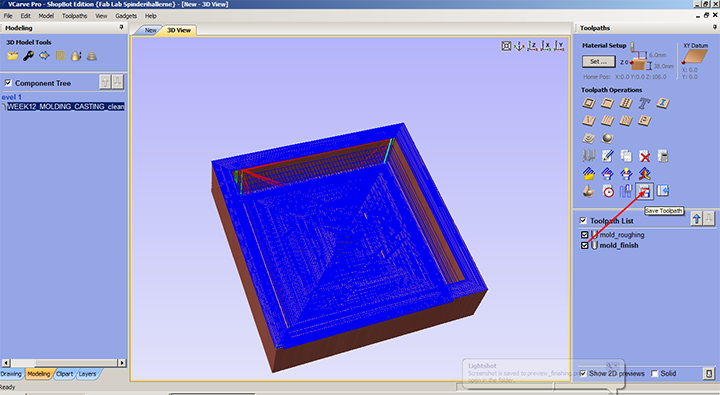Open the Texture toolpath tool
The image size is (720, 395).
pos(626,121)
